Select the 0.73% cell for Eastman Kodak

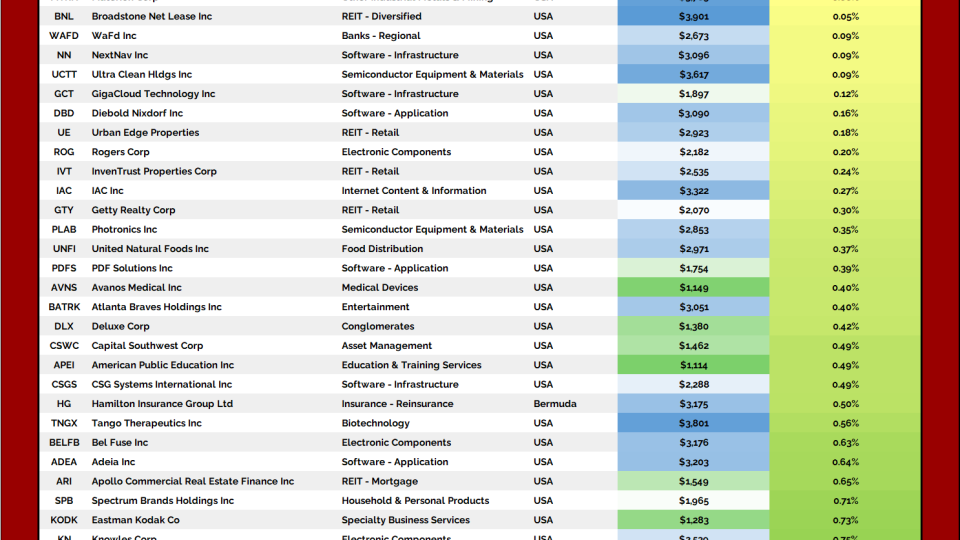pos(845,520)
